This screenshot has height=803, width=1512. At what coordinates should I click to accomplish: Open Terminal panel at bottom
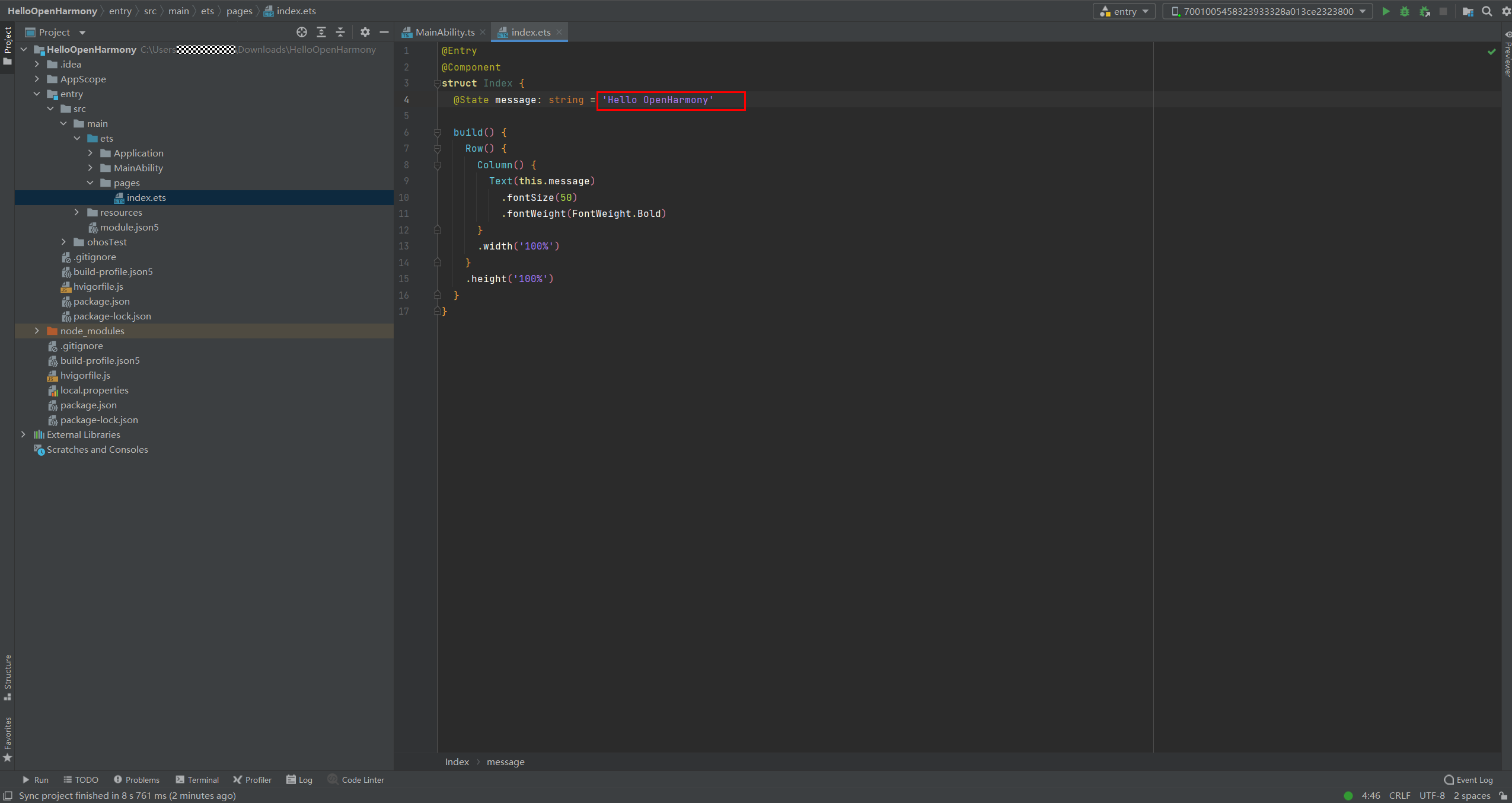[201, 779]
